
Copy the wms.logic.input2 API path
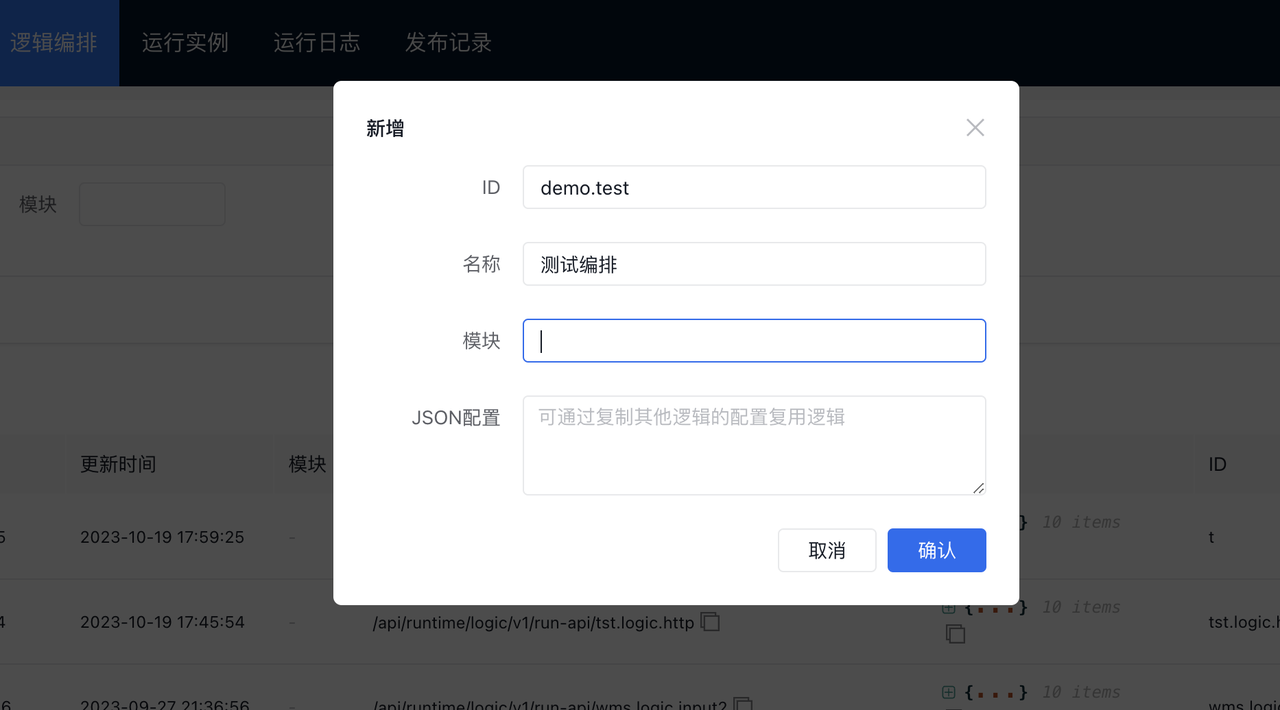[742, 705]
